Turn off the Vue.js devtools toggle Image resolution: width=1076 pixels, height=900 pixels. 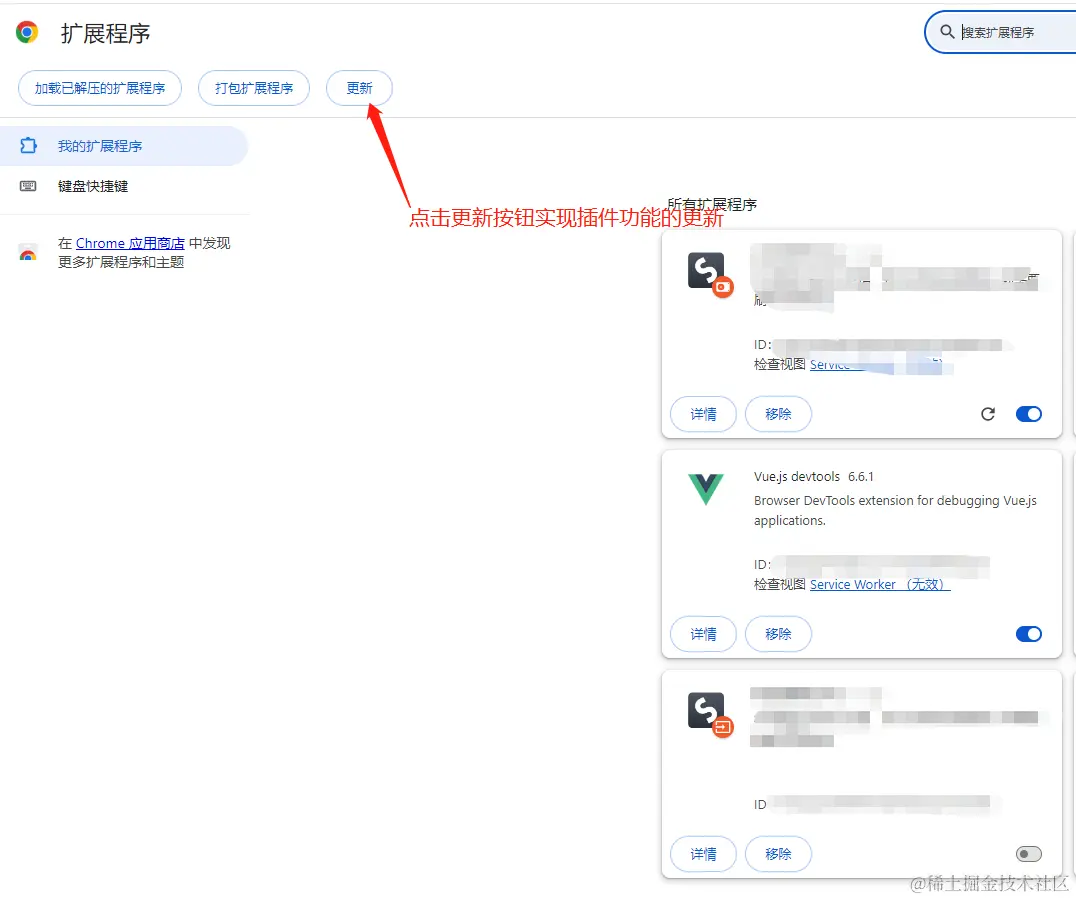[x=1029, y=634]
